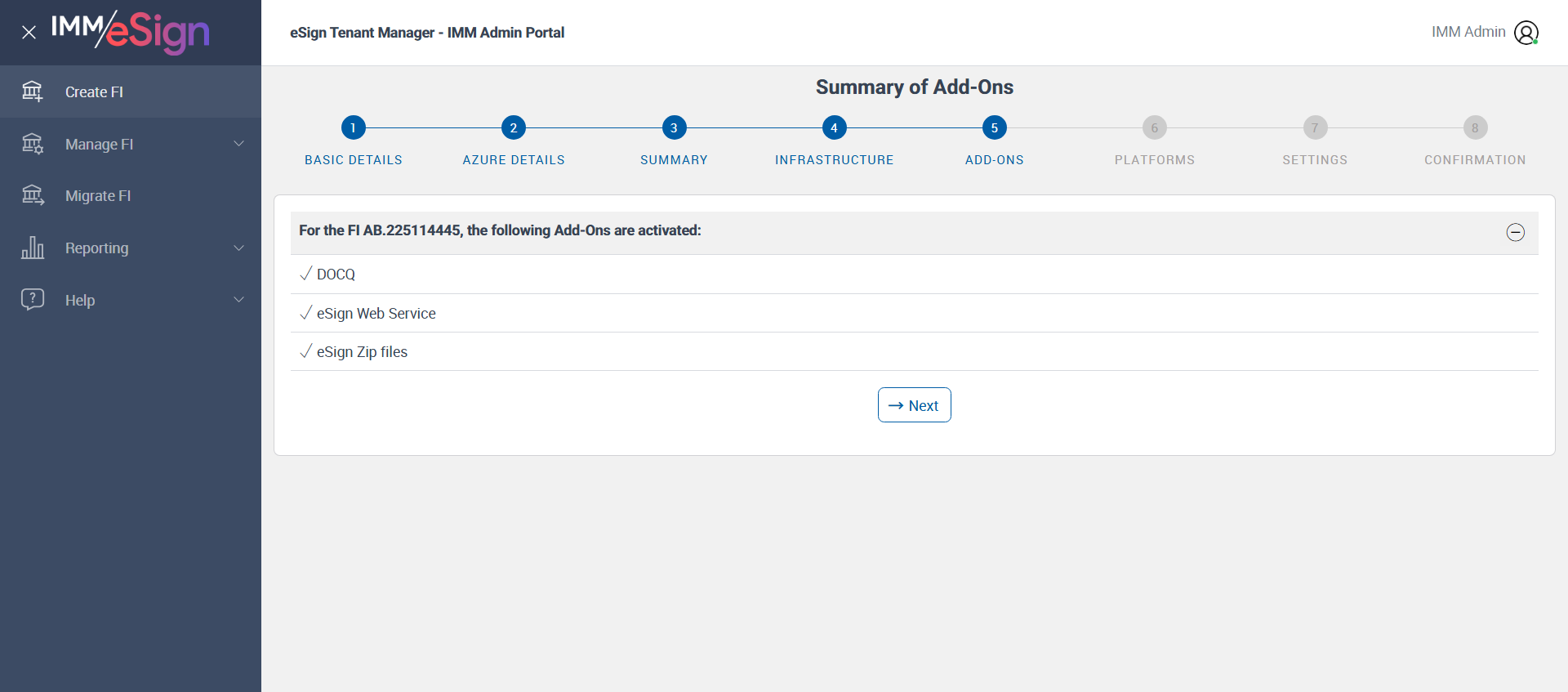This screenshot has height=692, width=1568.
Task: Open the Manage FI menu item
Action: pos(131,144)
